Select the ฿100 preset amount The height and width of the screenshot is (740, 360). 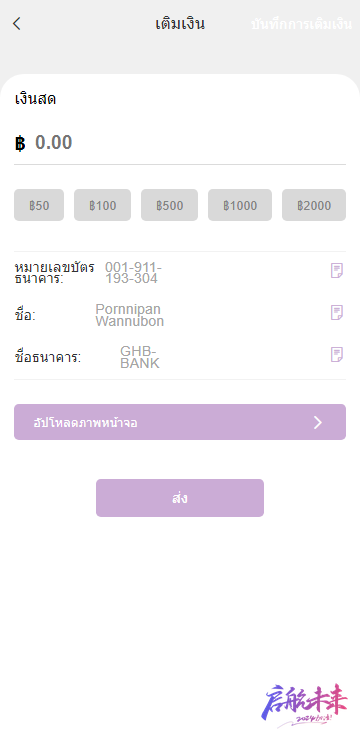(102, 205)
